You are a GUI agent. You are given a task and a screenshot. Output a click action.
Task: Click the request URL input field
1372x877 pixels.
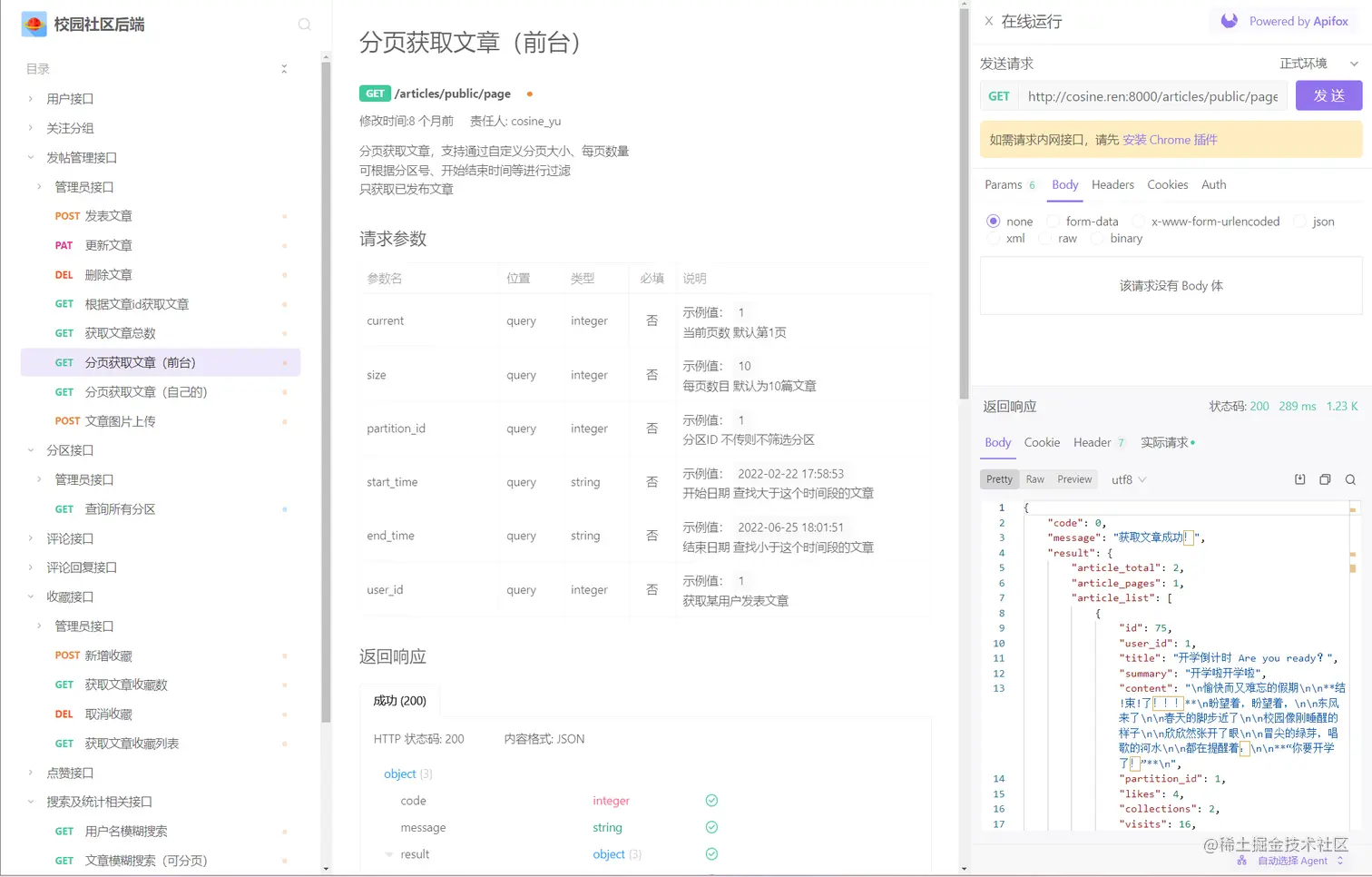point(1152,96)
